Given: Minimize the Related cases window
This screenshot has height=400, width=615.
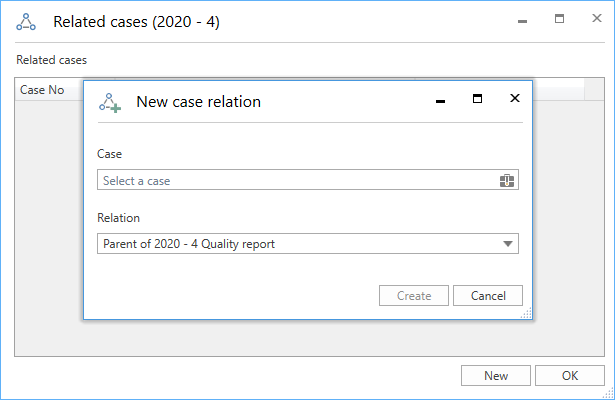Looking at the screenshot, I should click(521, 20).
